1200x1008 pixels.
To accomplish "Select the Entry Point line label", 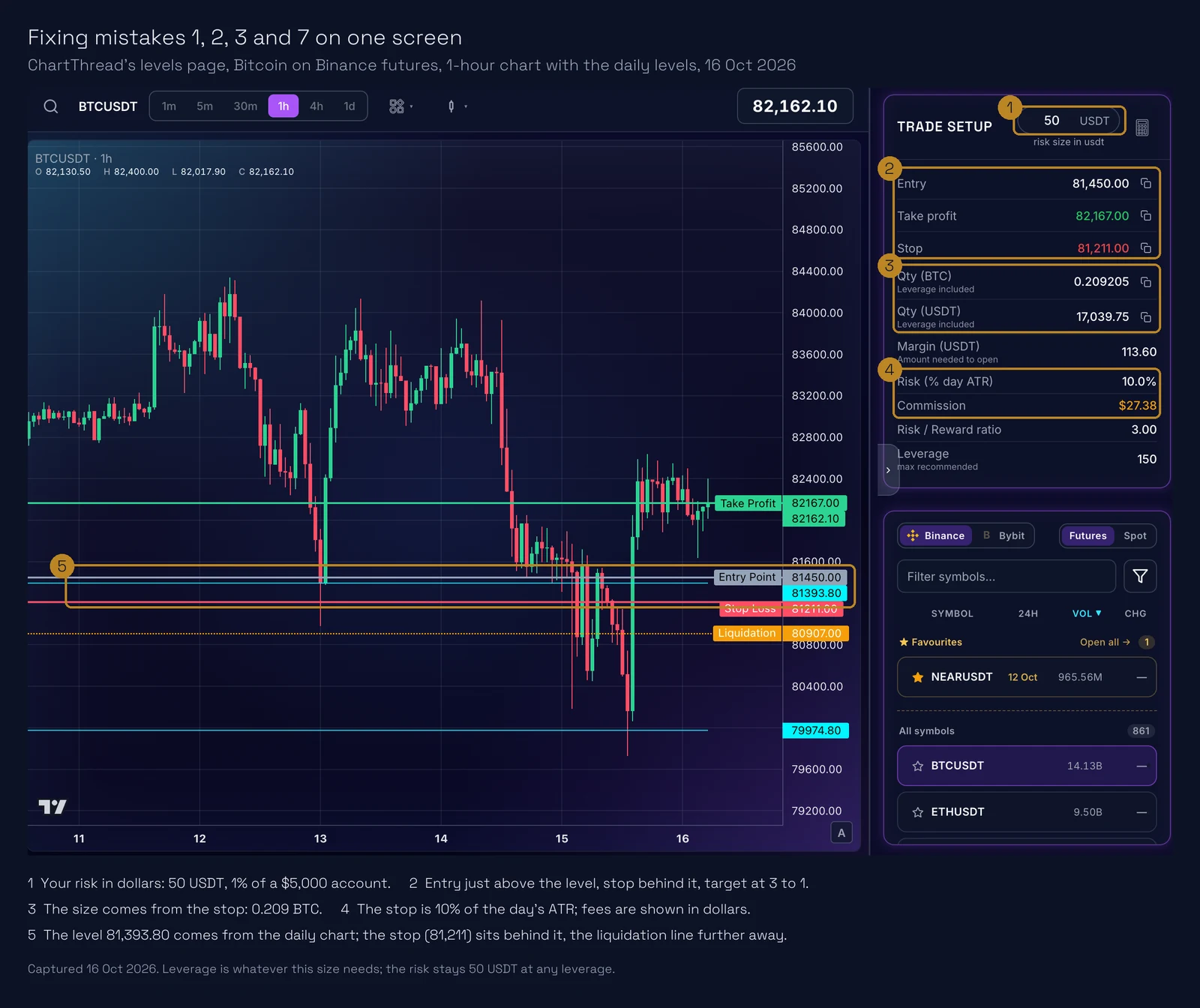I will [747, 577].
